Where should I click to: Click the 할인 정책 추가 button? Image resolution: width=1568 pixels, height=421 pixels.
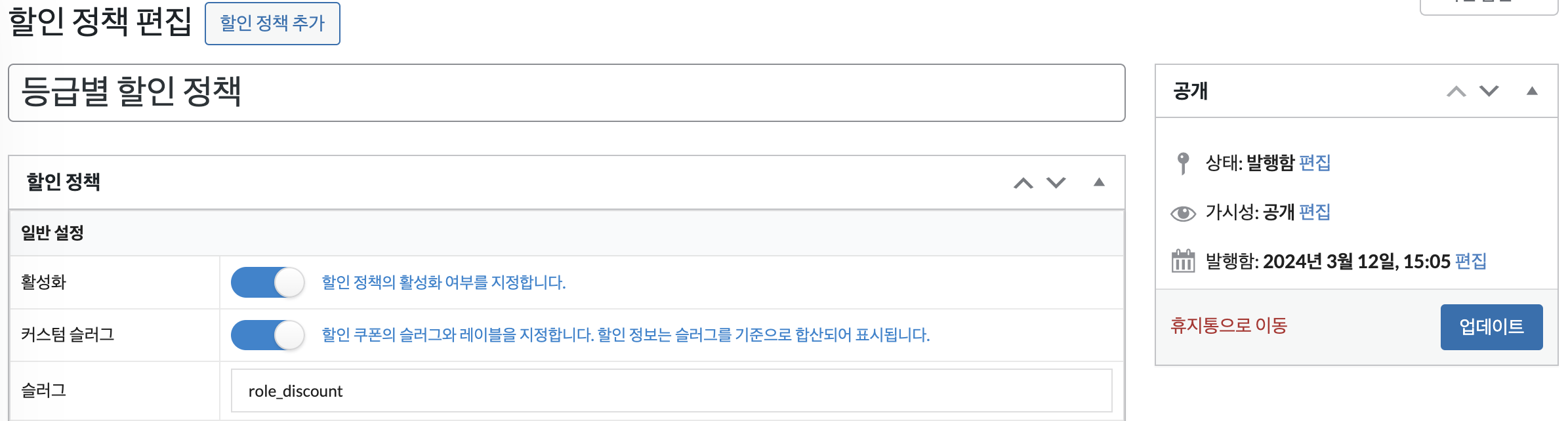[272, 24]
